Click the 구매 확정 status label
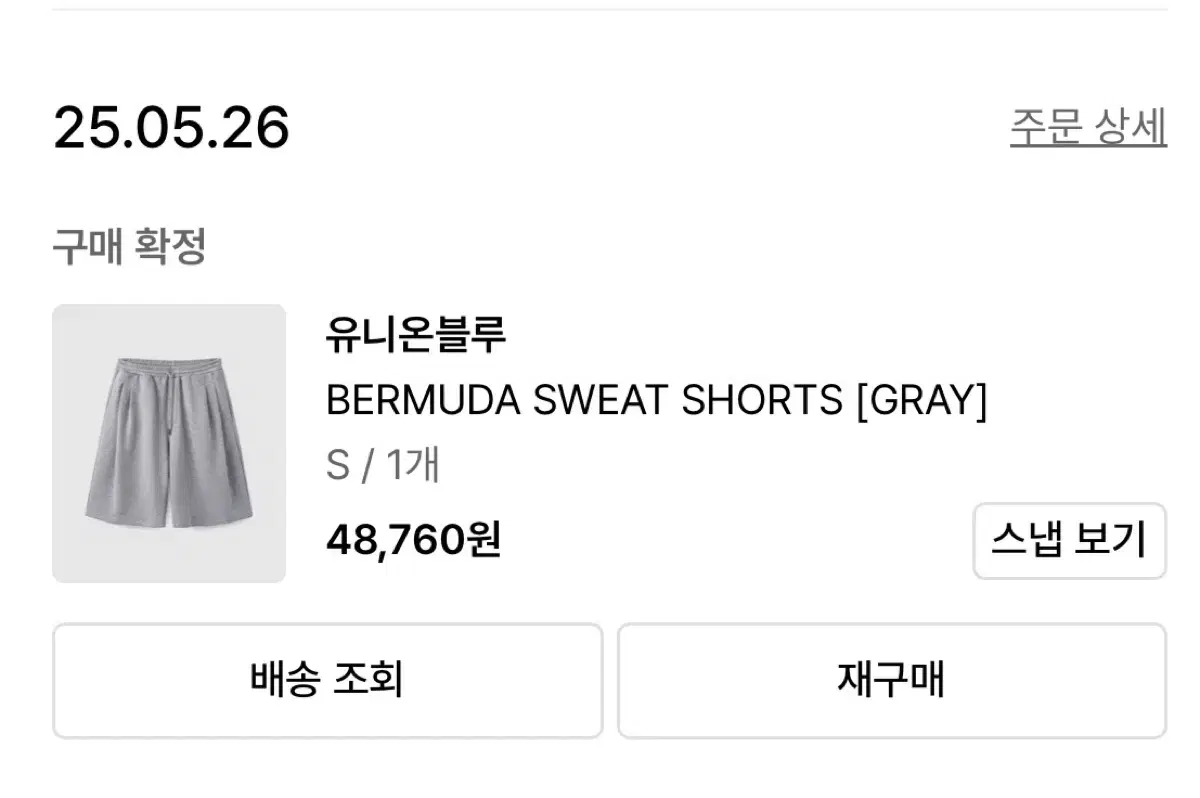This screenshot has width=1200, height=798. [x=129, y=247]
